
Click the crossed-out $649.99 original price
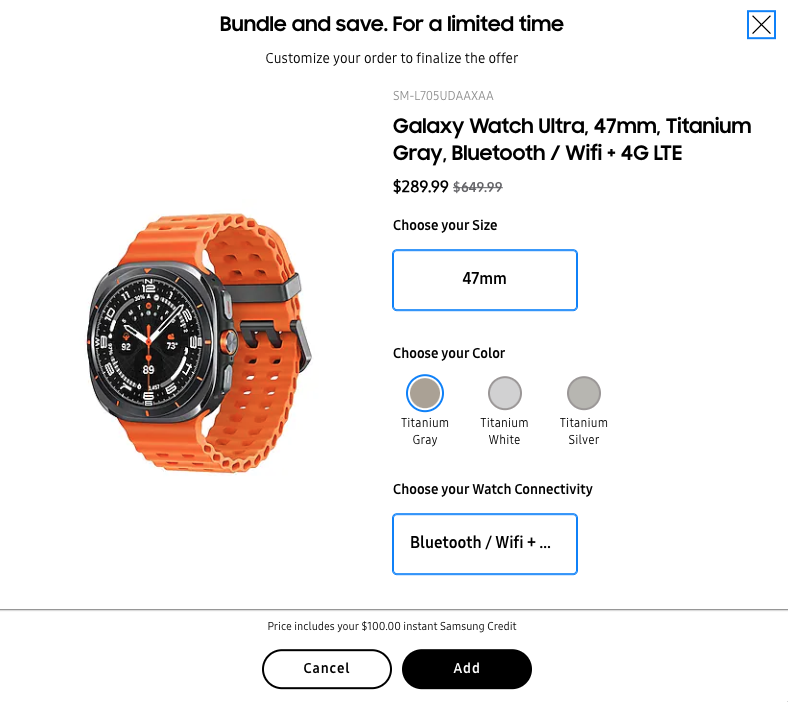(478, 187)
